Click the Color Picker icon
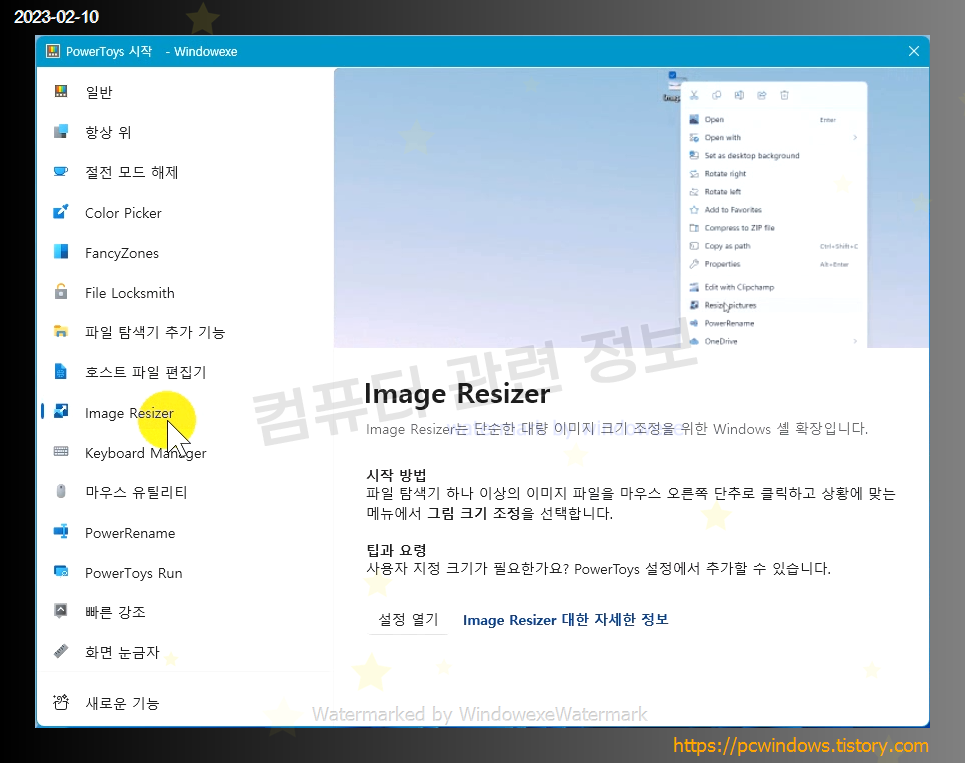Viewport: 965px width, 763px height. pos(60,212)
